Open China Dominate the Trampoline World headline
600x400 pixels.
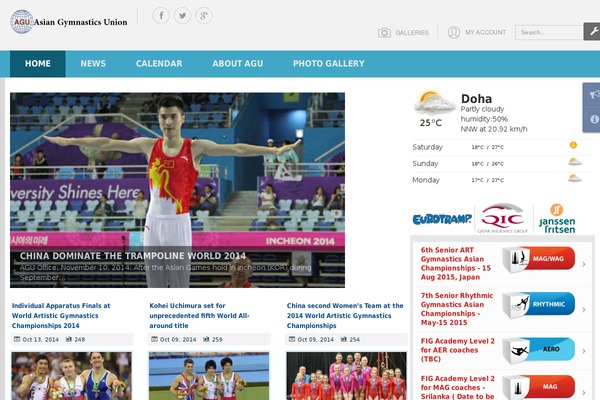click(133, 256)
